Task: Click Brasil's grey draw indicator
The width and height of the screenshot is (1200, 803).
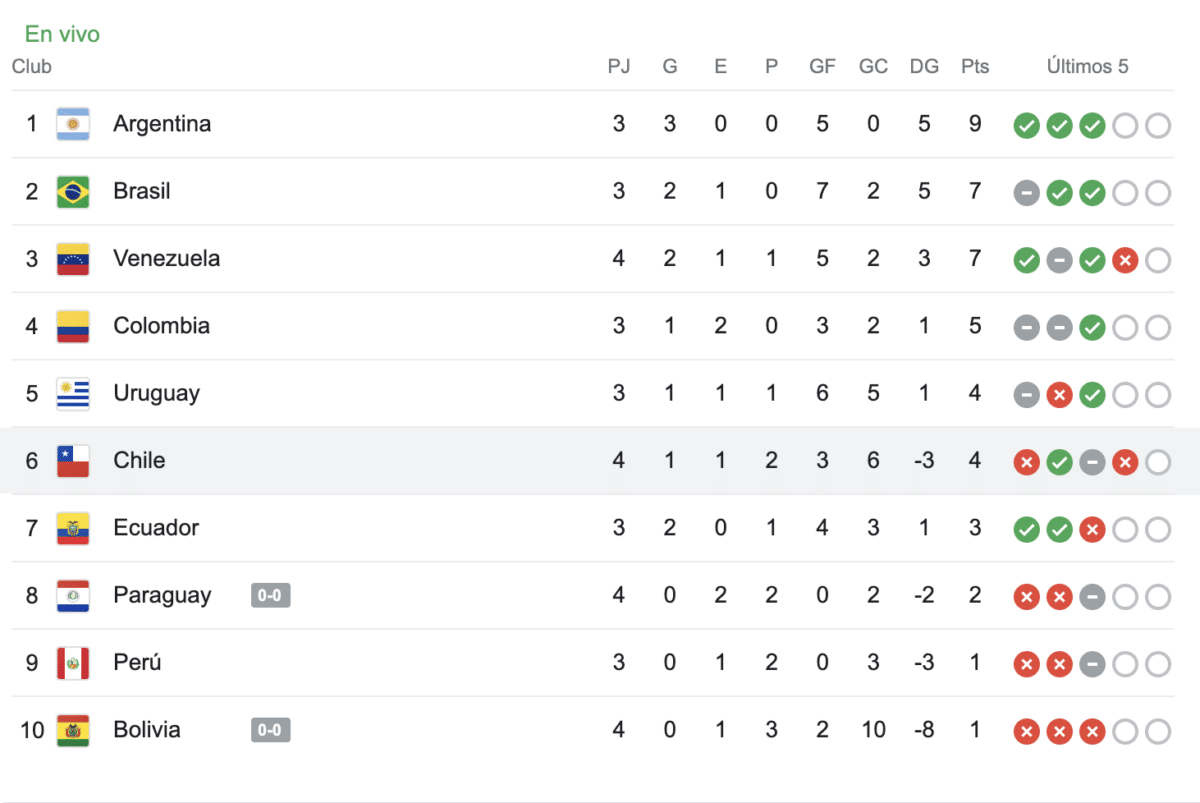Action: pyautogui.click(x=1026, y=192)
